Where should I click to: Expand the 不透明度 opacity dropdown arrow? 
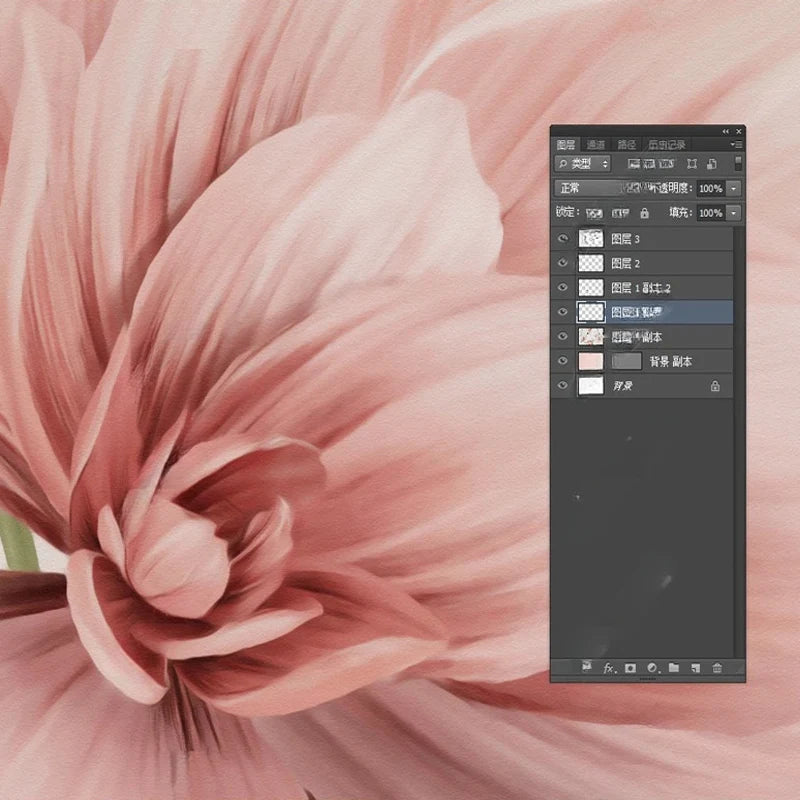click(x=735, y=188)
